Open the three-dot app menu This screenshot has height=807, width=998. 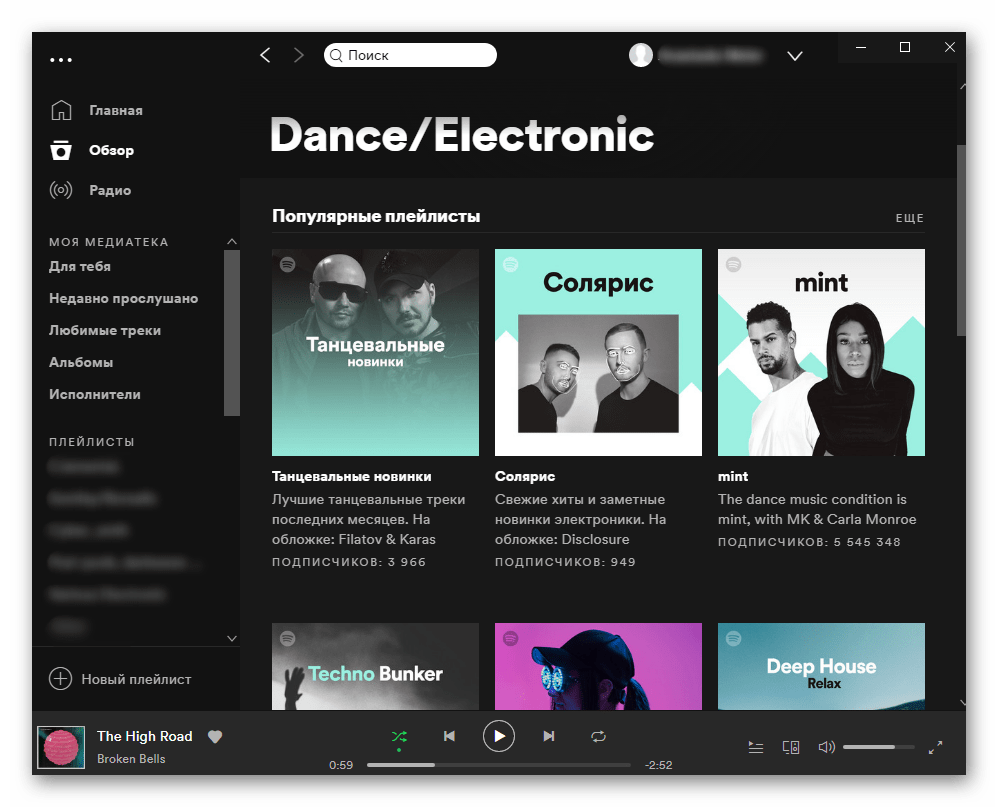pos(61,60)
